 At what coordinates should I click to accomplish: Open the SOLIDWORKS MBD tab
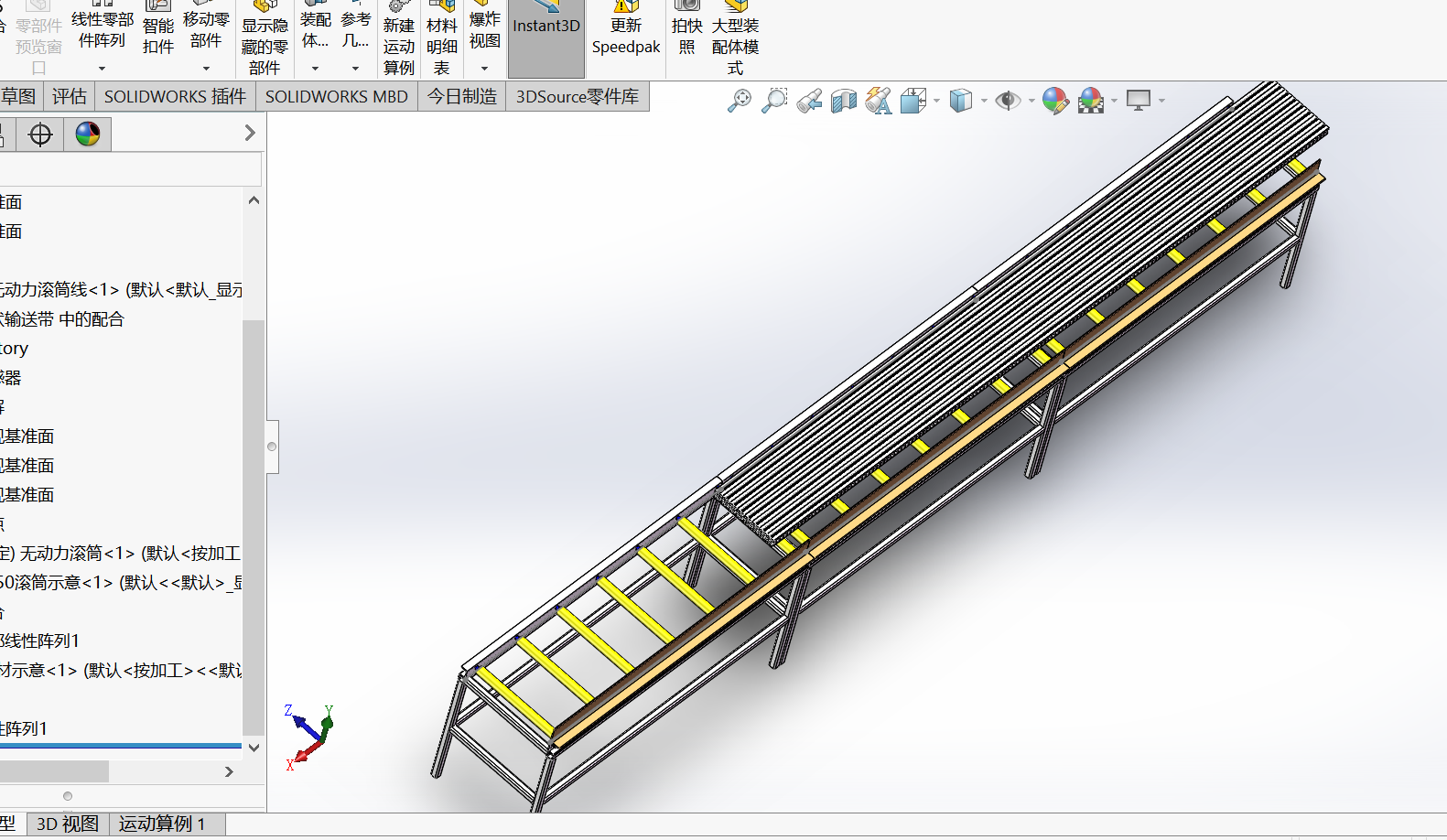click(337, 97)
